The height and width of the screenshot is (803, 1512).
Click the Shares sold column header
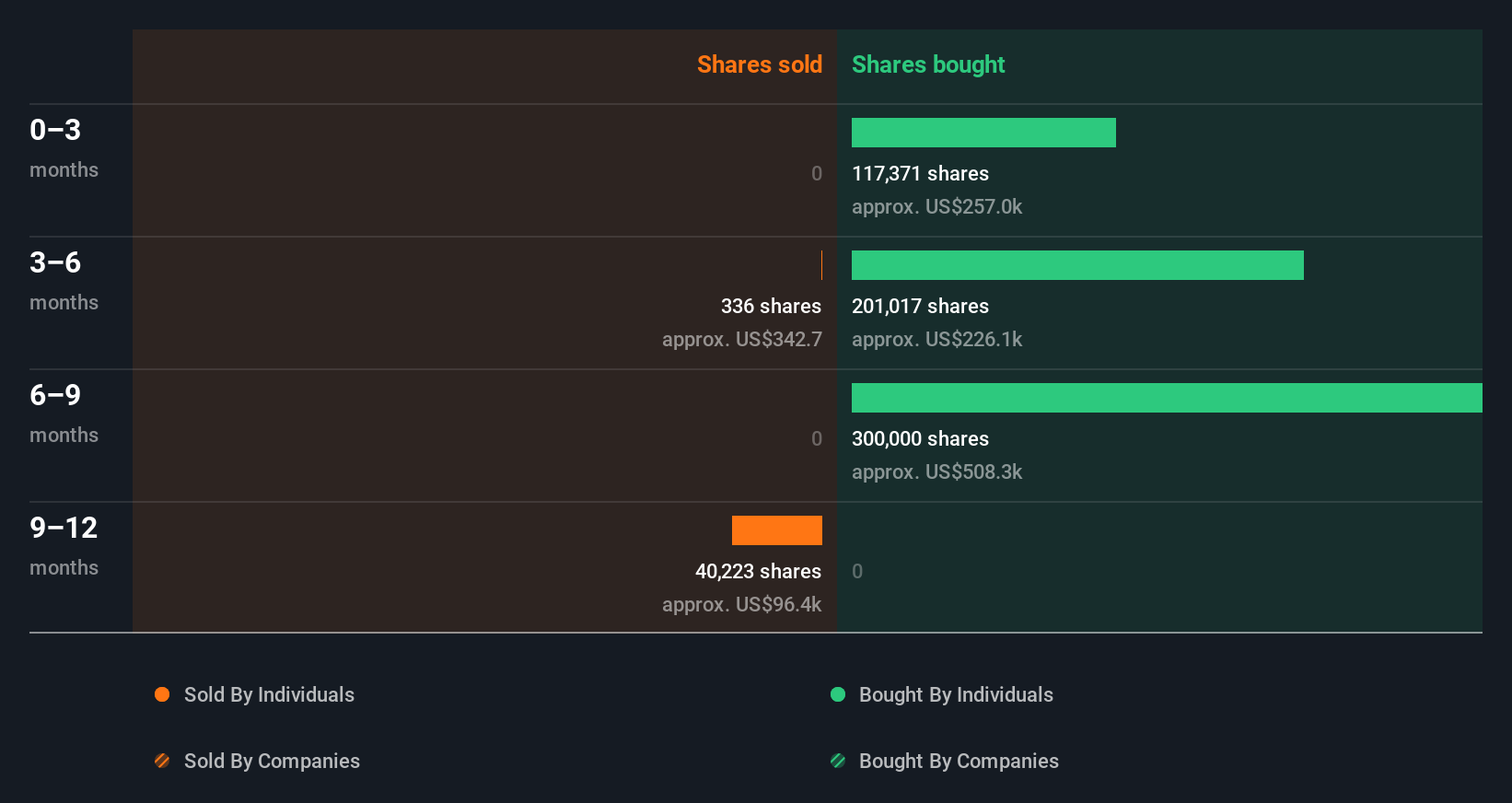pos(760,64)
